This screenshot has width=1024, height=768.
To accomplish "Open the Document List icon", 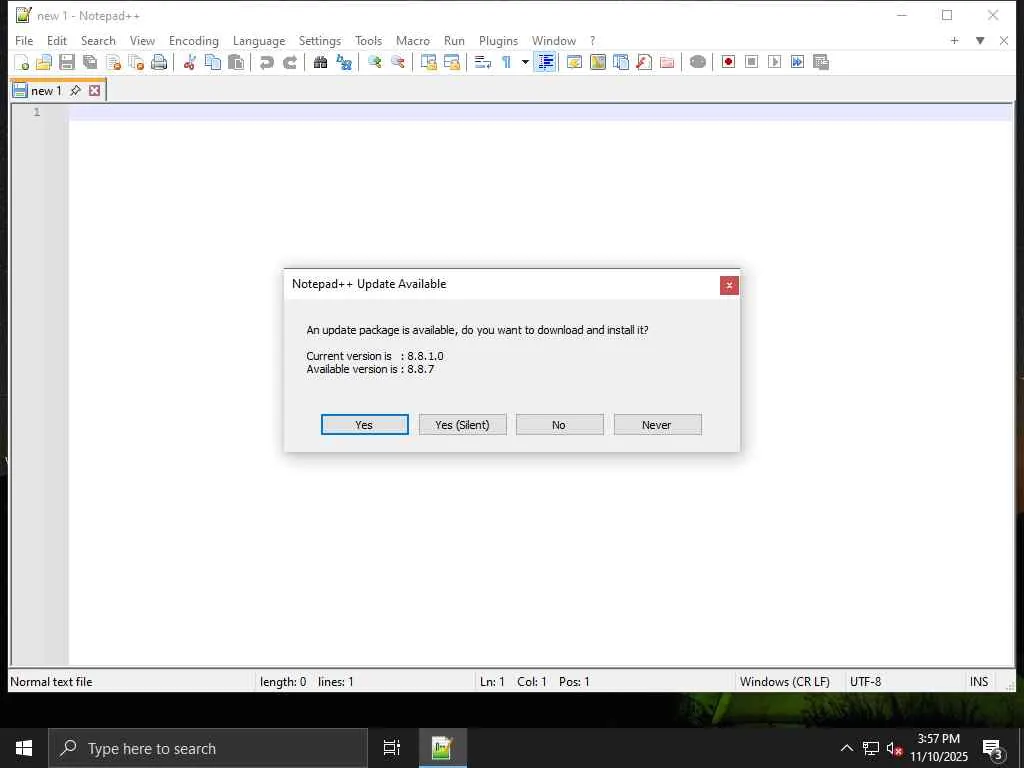I will [620, 62].
